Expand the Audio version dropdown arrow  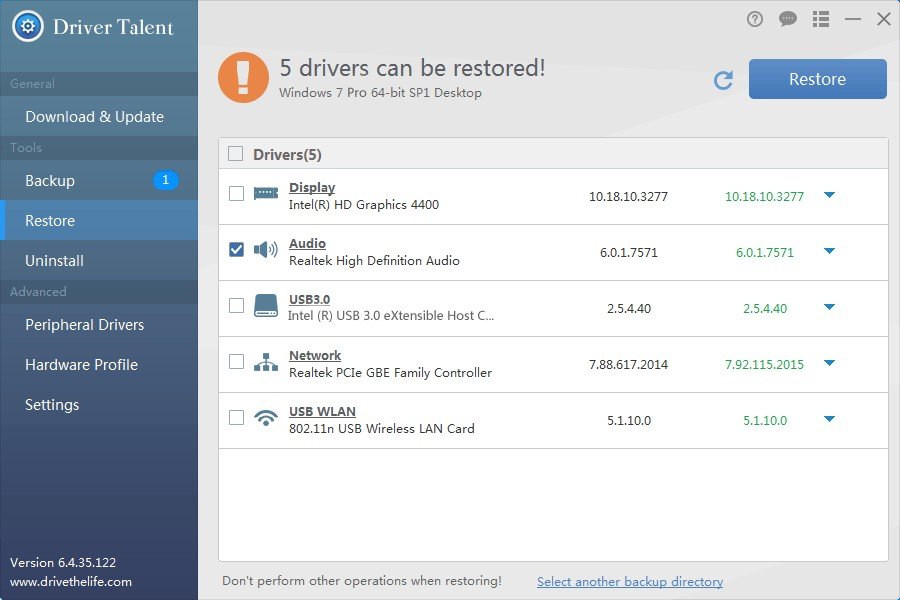[x=829, y=251]
